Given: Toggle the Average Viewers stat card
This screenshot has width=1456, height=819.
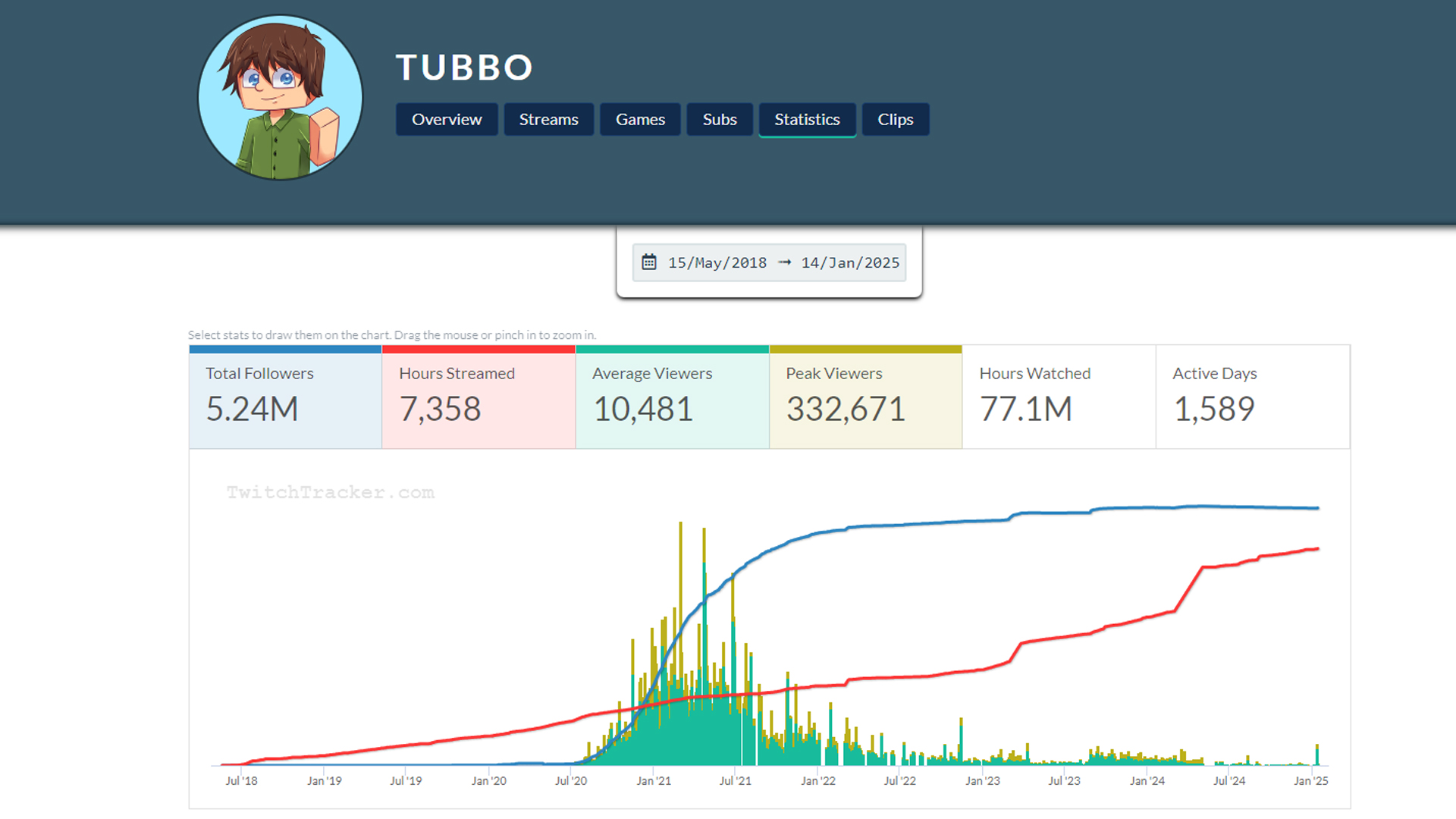Looking at the screenshot, I should [x=673, y=397].
